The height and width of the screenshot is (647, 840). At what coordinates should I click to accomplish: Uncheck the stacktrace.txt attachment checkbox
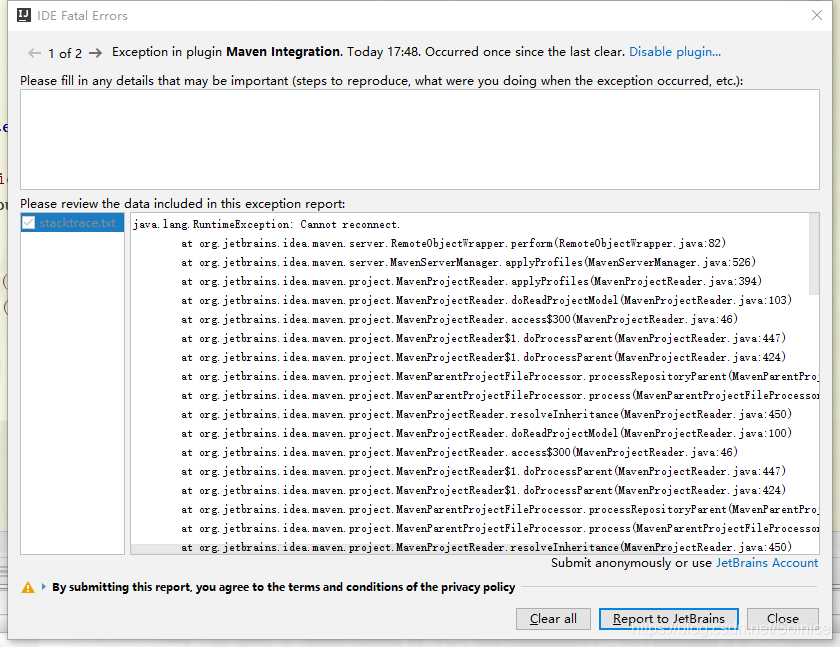click(x=29, y=223)
